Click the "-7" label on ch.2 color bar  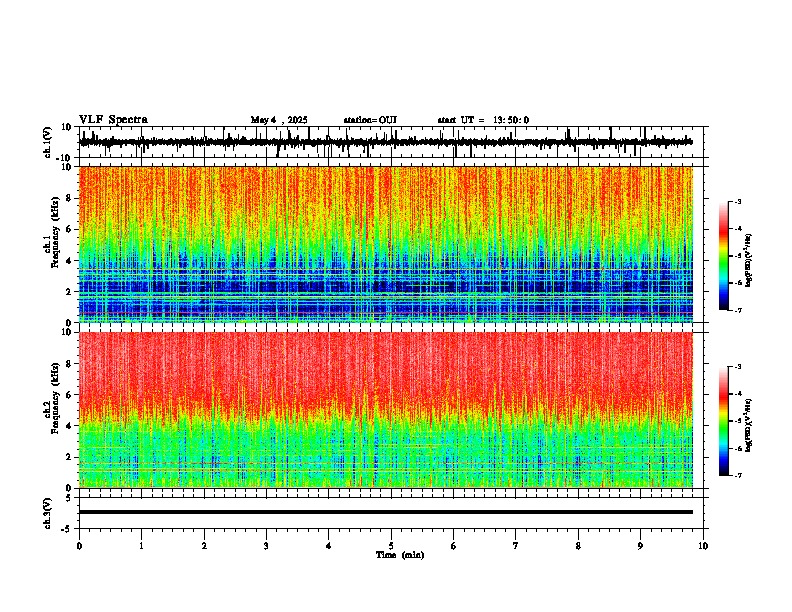(x=738, y=475)
